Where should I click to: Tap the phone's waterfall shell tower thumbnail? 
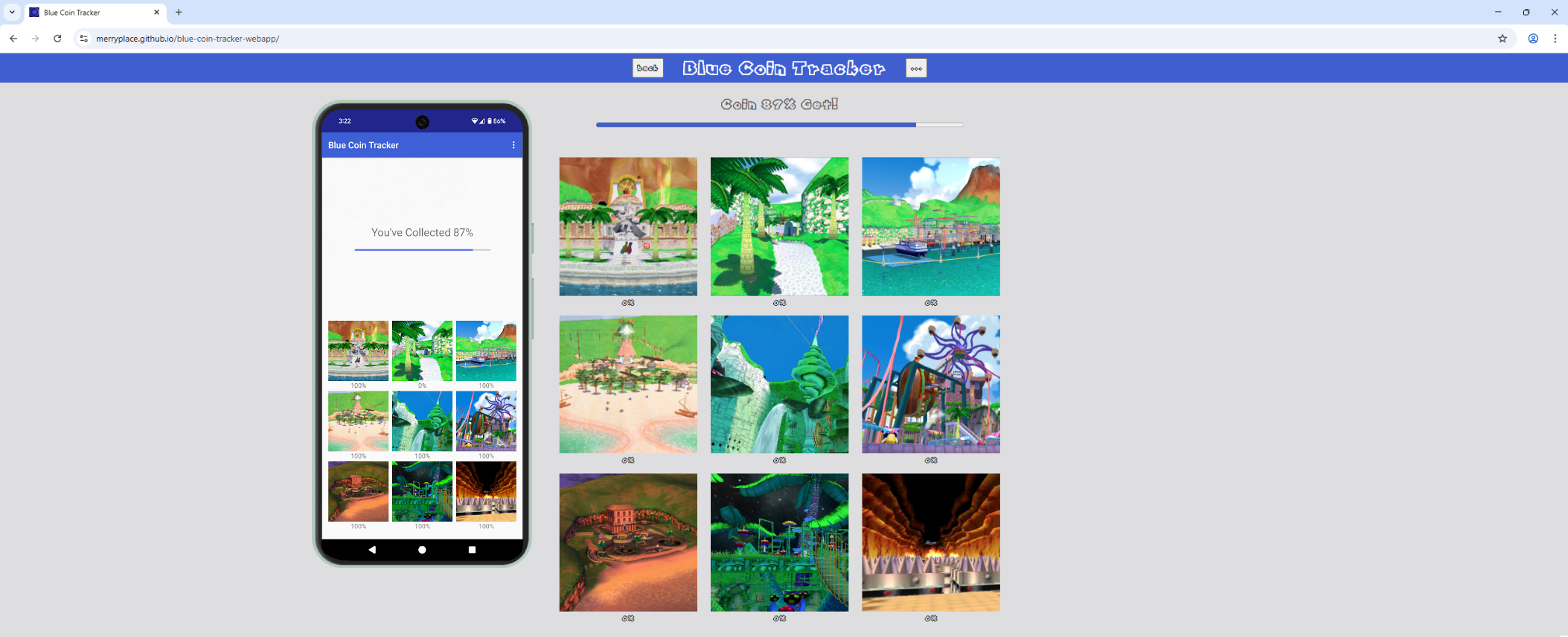[x=422, y=421]
